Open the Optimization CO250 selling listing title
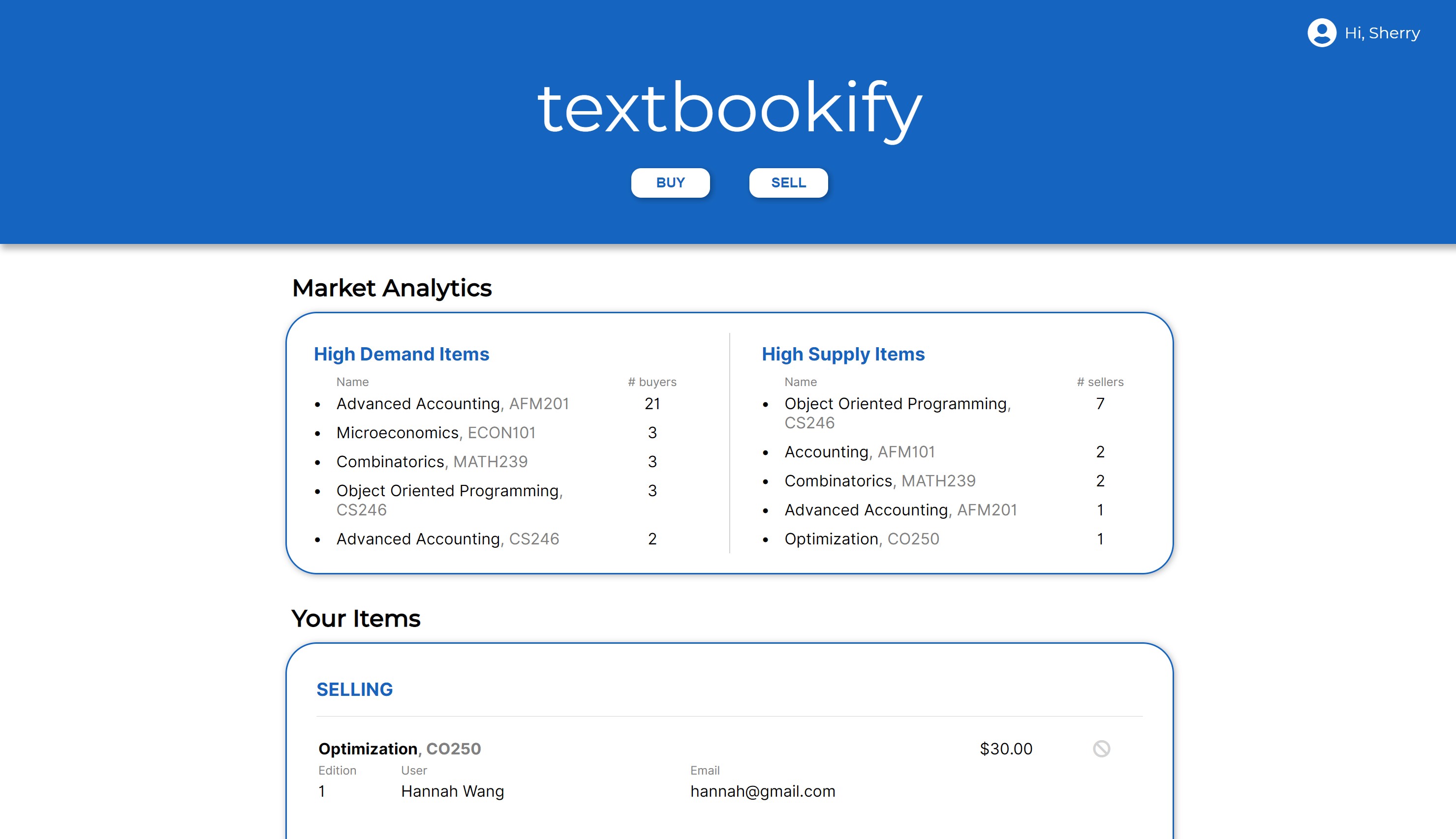 tap(399, 749)
